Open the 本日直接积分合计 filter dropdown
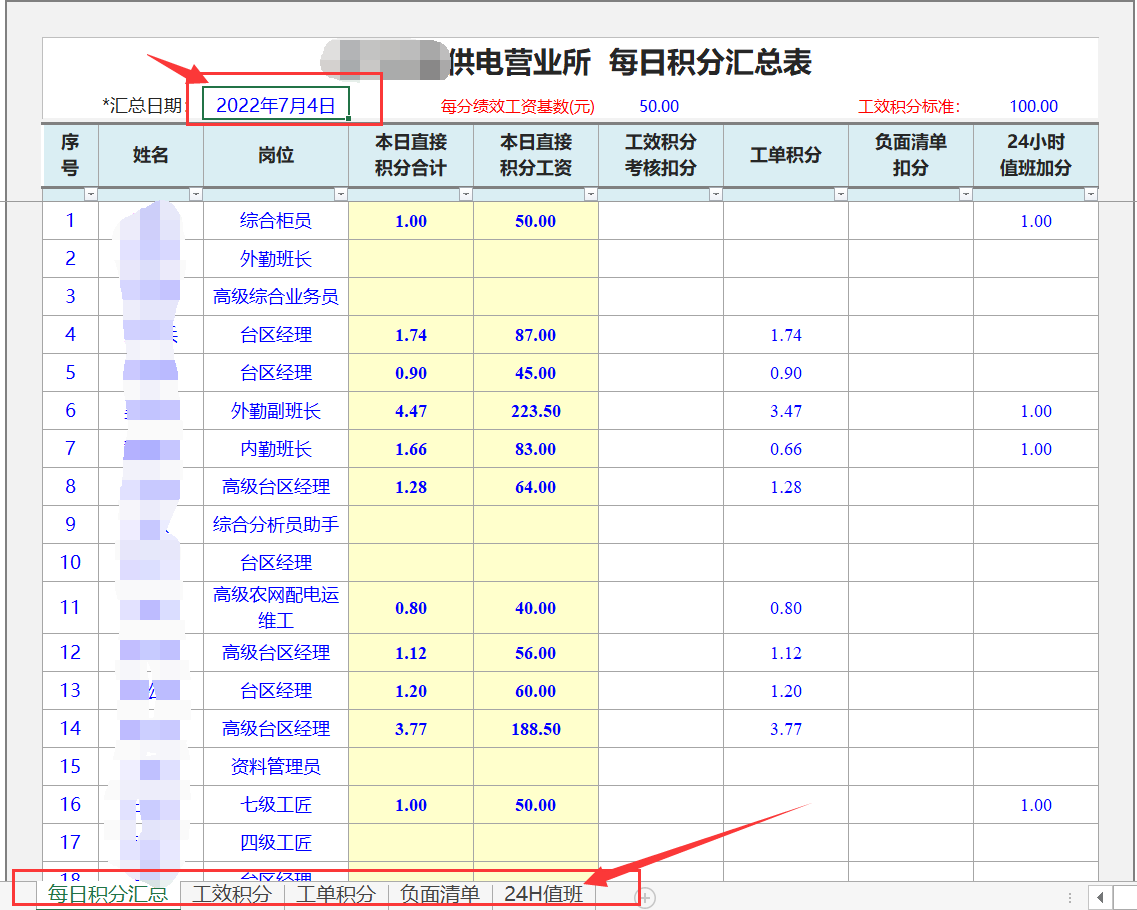The image size is (1137, 910). click(466, 195)
